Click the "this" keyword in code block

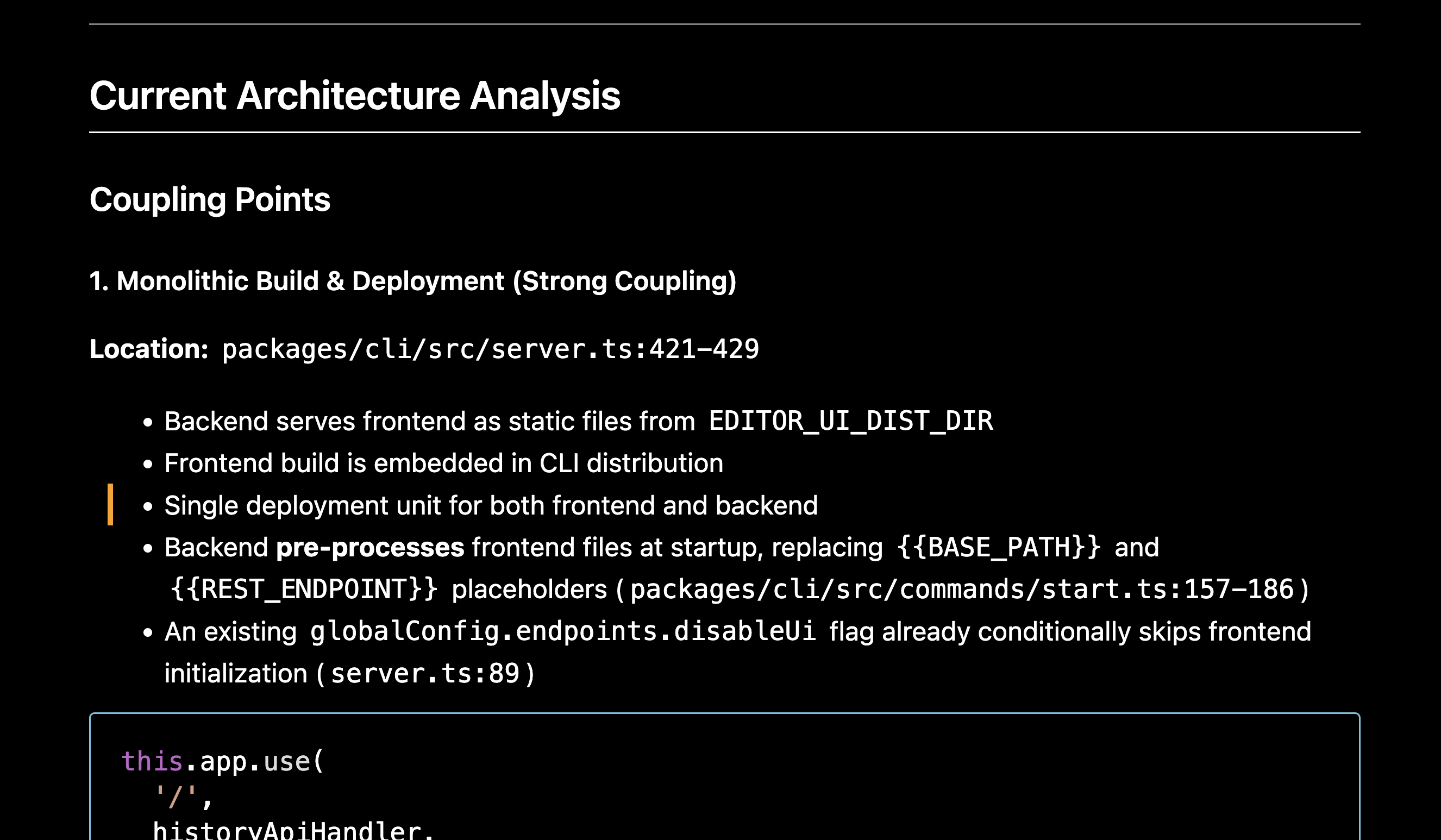pyautogui.click(x=152, y=762)
